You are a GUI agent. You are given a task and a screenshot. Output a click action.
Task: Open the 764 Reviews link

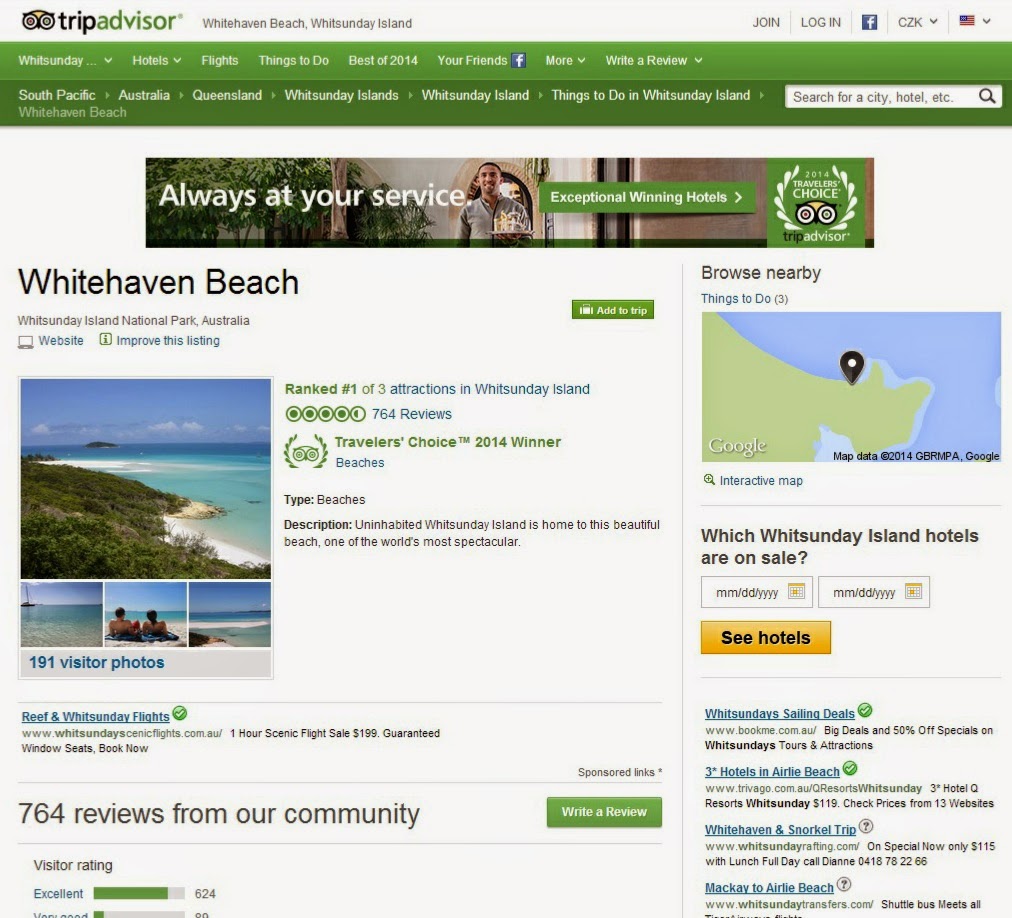point(412,414)
